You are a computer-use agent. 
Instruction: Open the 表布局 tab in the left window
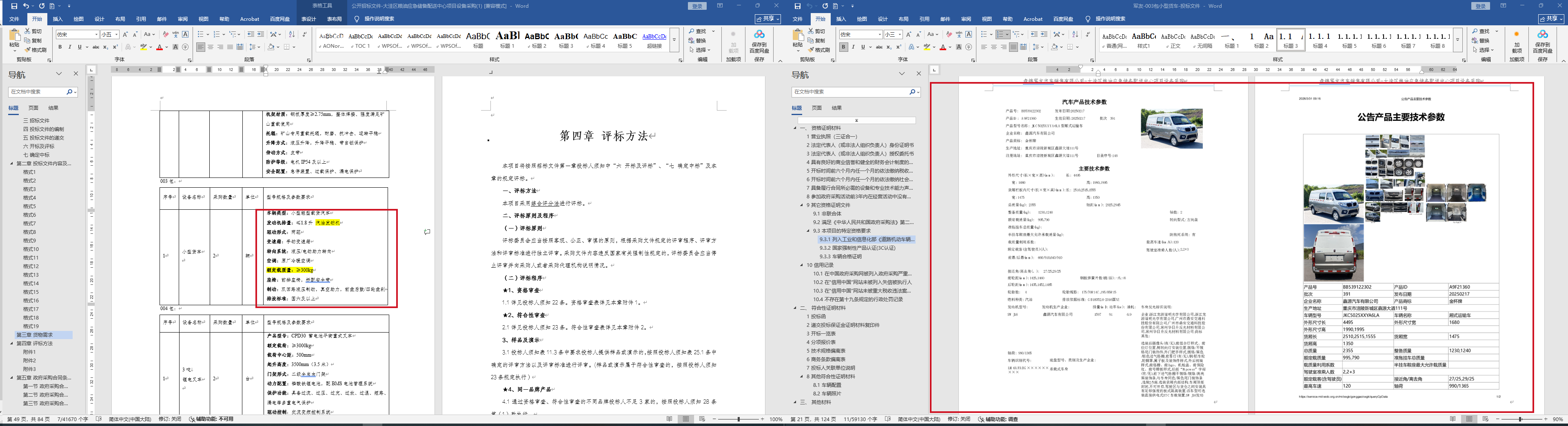coord(334,19)
